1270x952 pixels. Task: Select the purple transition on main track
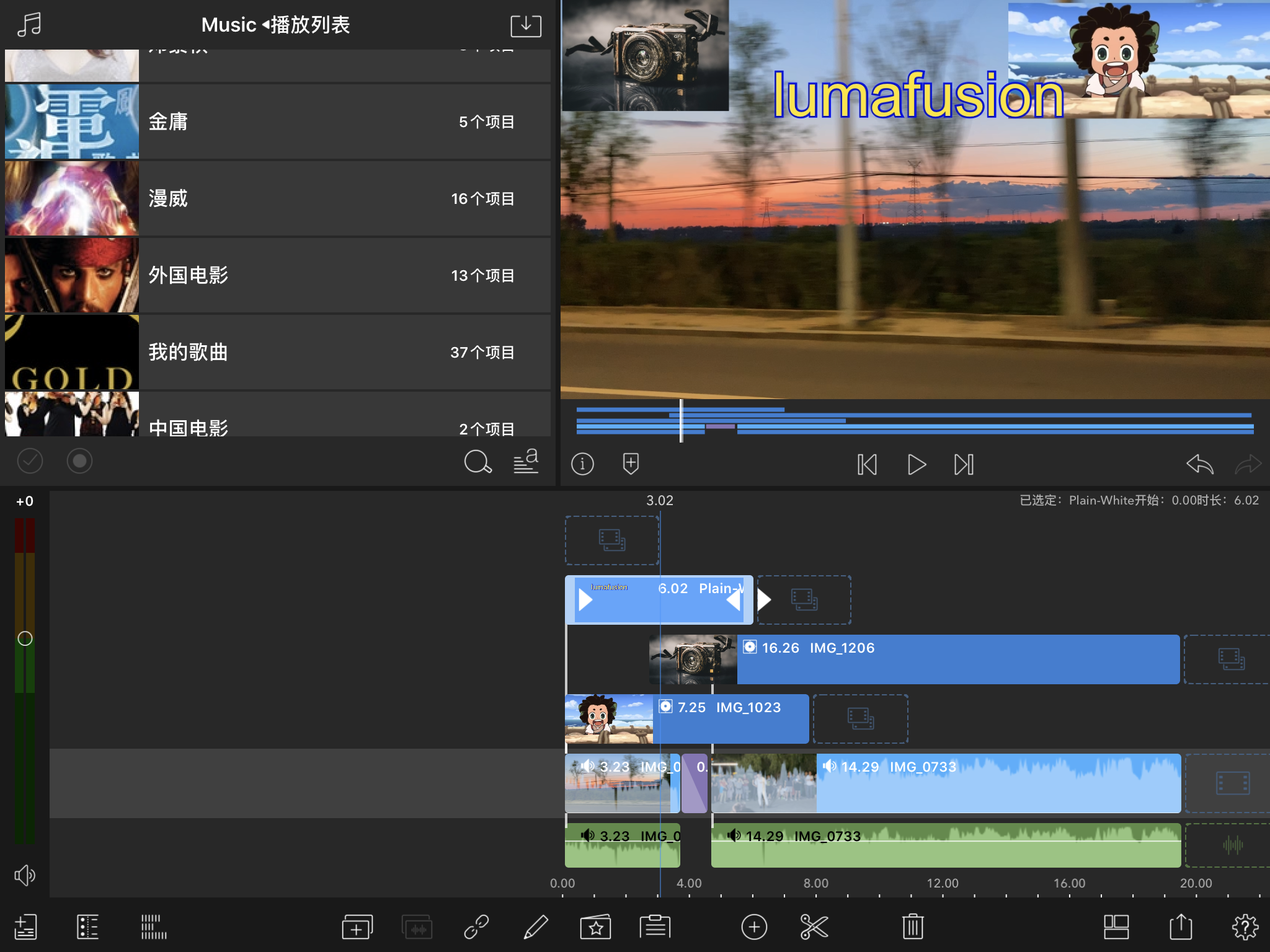(695, 783)
